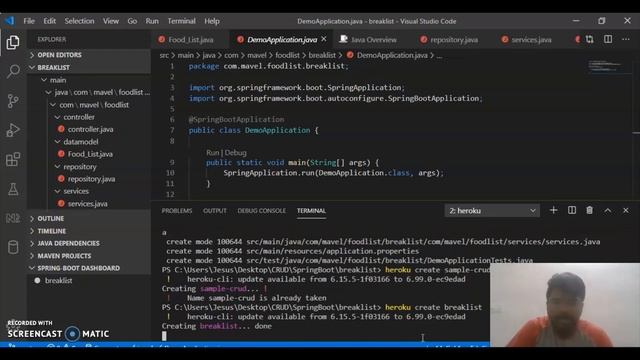640x360 pixels.
Task: Open controller.java in the explorer
Action: click(89, 129)
